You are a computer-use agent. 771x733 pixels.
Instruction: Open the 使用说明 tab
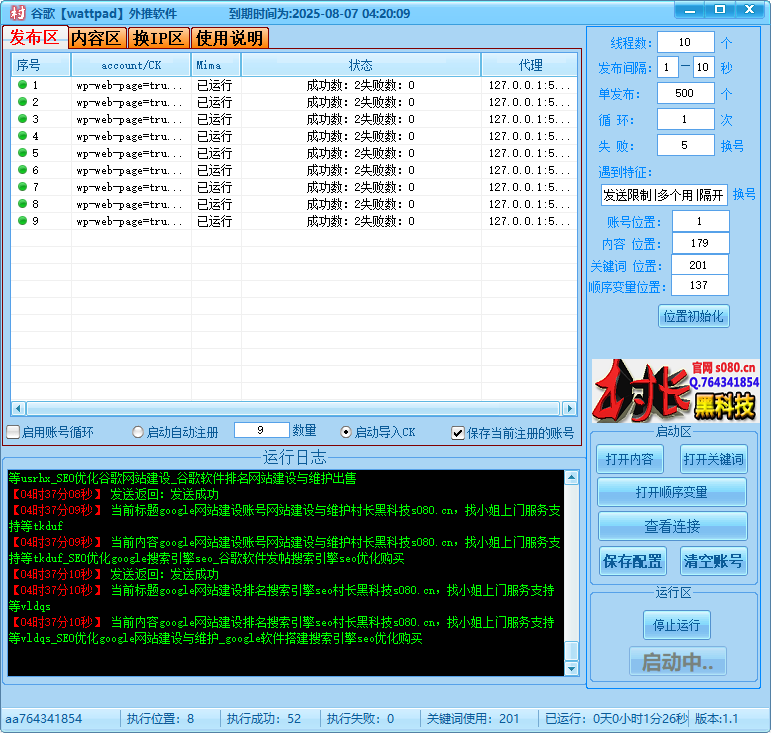[230, 38]
